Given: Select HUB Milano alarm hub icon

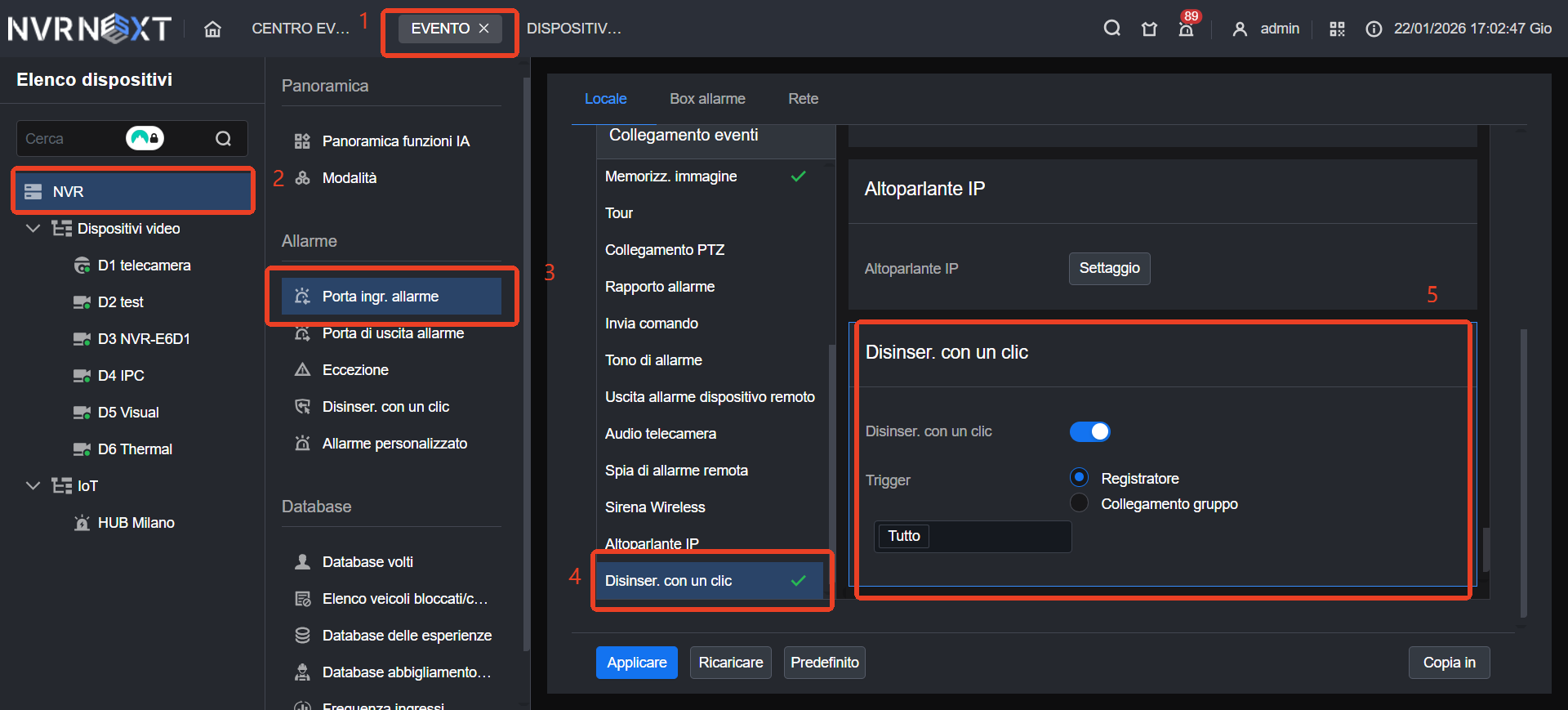Looking at the screenshot, I should pyautogui.click(x=82, y=523).
